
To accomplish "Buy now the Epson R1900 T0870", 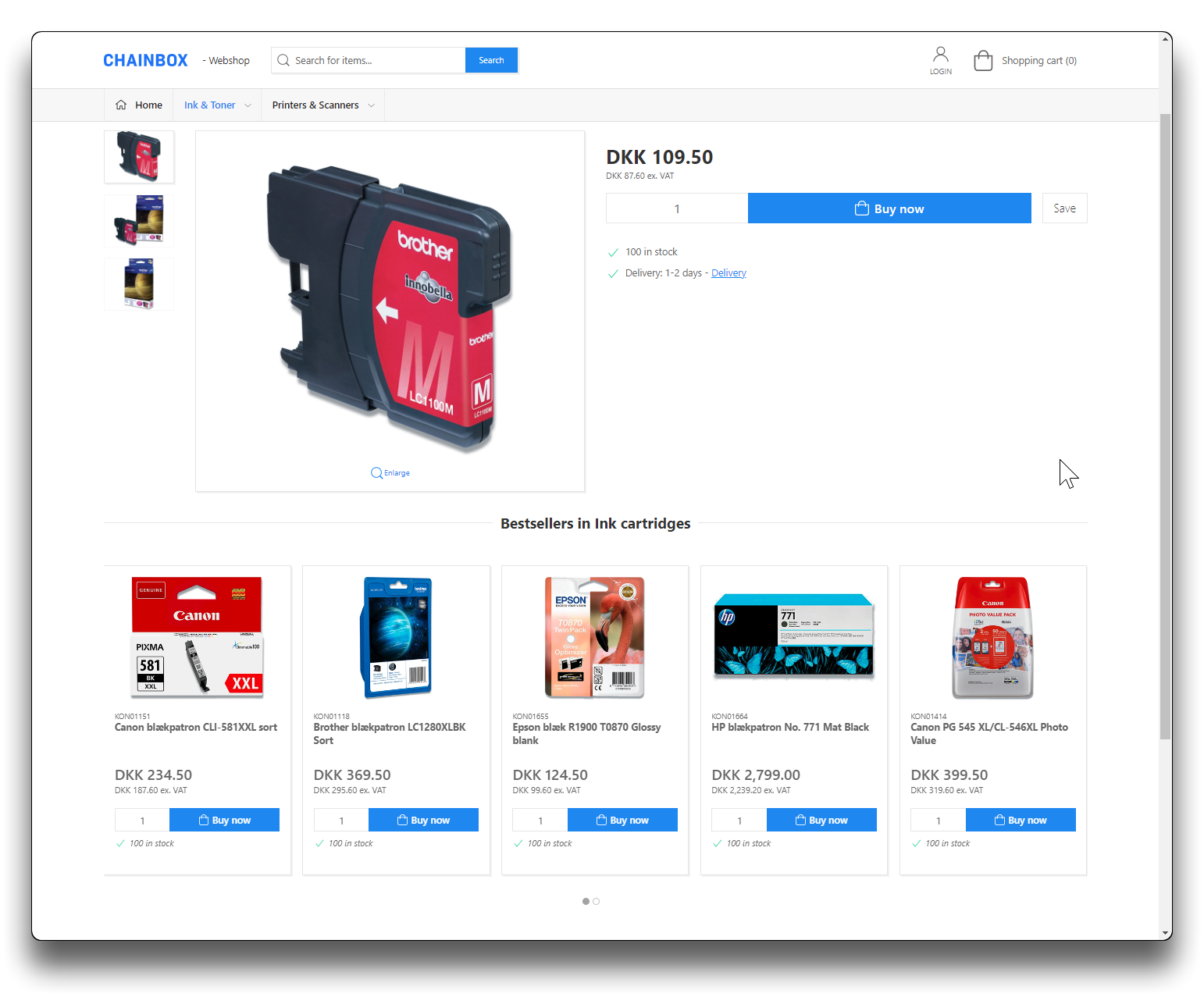I will (623, 820).
